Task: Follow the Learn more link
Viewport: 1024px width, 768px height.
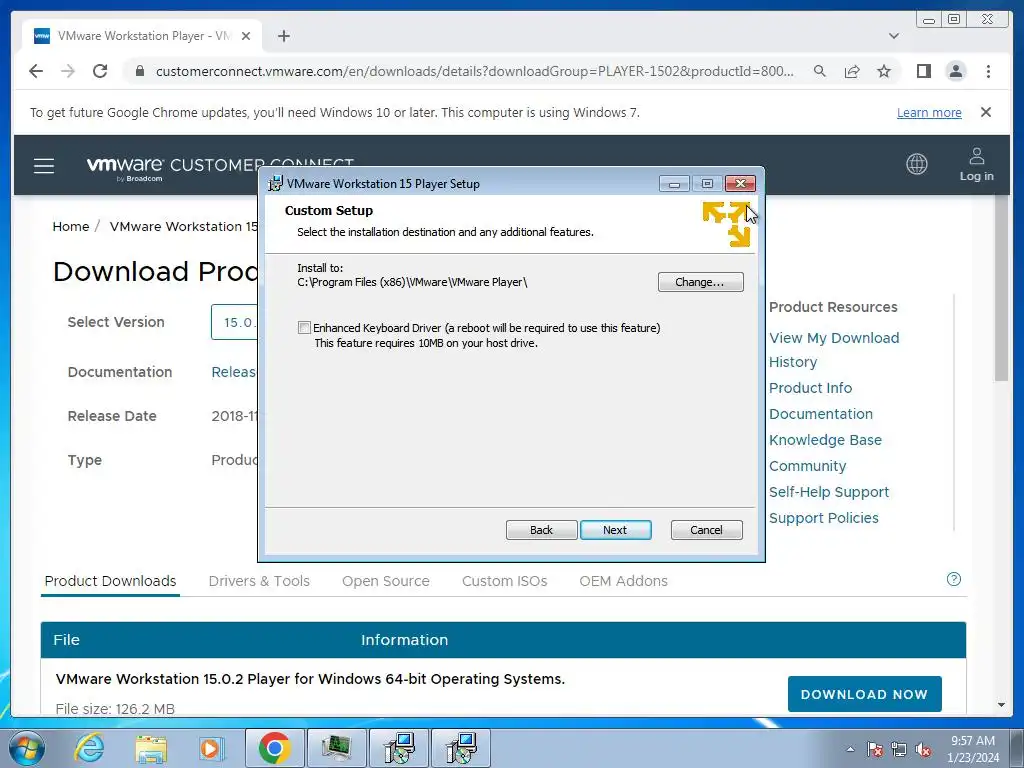Action: pos(929,112)
